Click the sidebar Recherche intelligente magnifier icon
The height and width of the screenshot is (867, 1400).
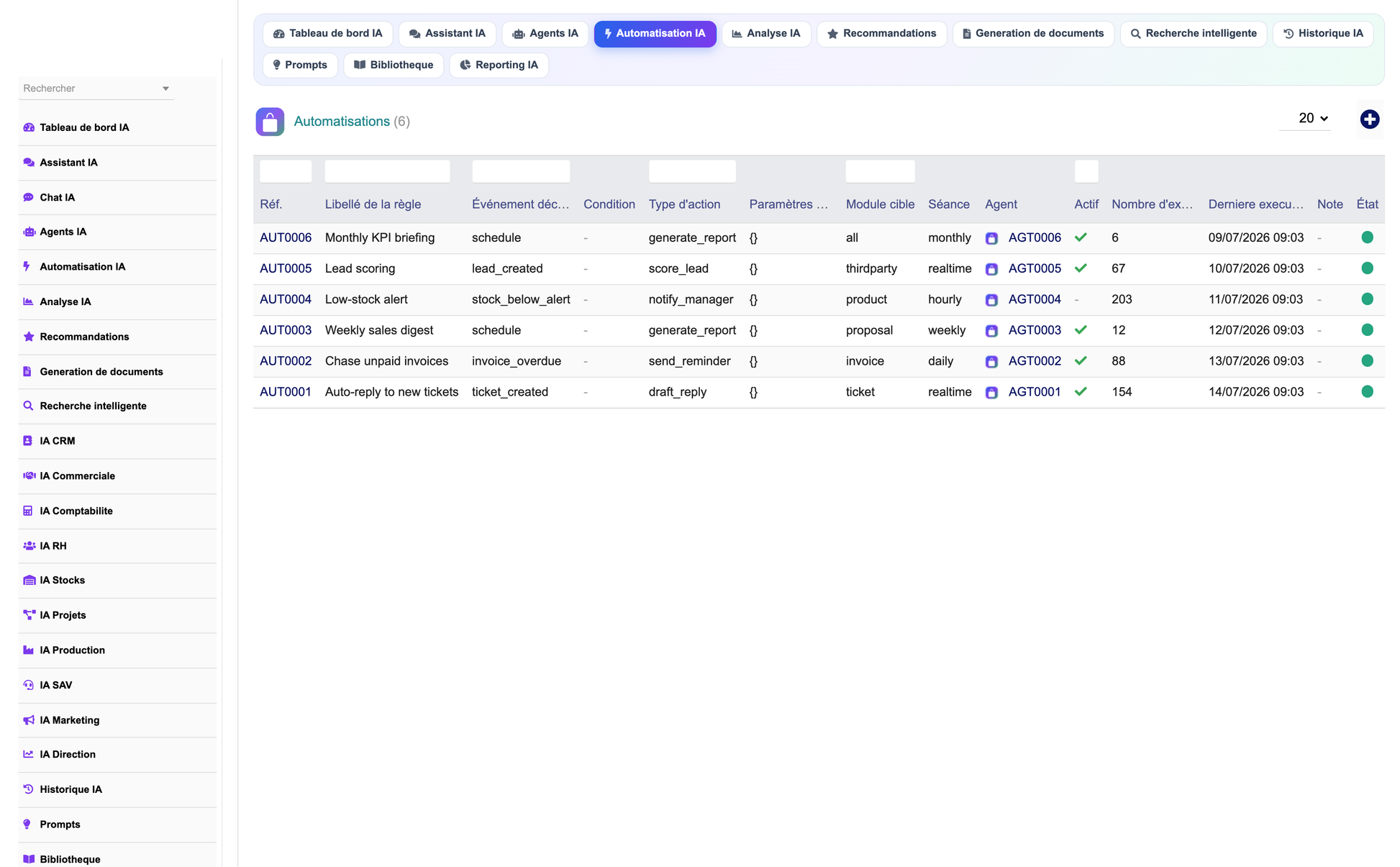pos(29,406)
